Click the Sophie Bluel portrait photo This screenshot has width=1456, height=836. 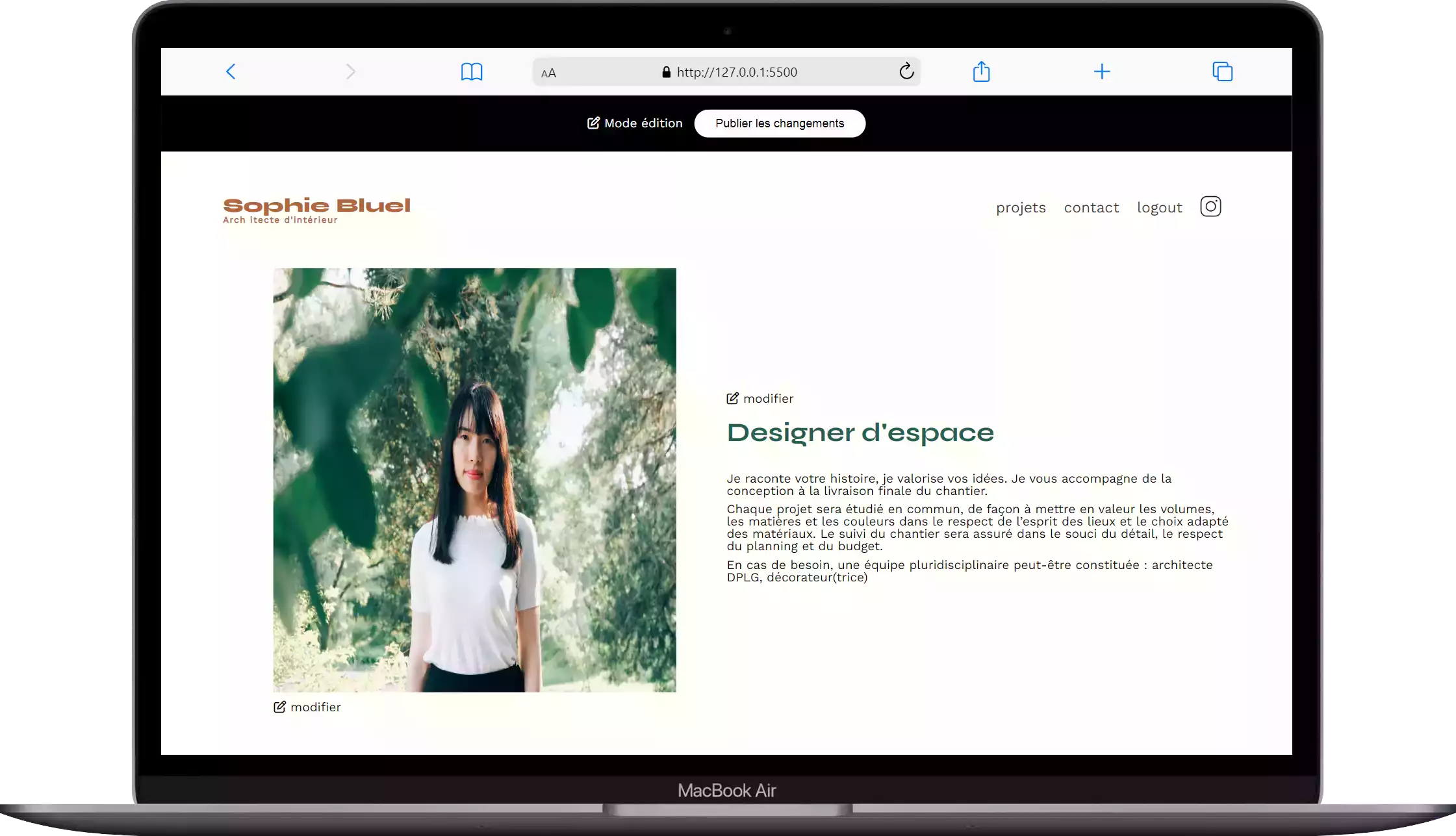474,480
